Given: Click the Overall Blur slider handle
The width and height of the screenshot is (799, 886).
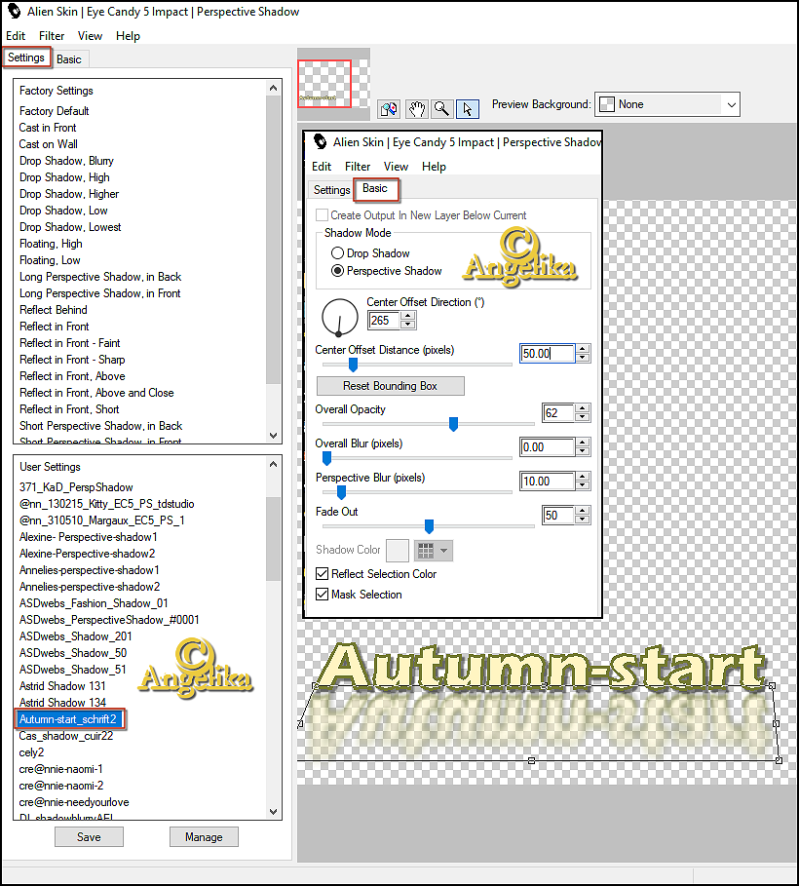Looking at the screenshot, I should point(327,458).
